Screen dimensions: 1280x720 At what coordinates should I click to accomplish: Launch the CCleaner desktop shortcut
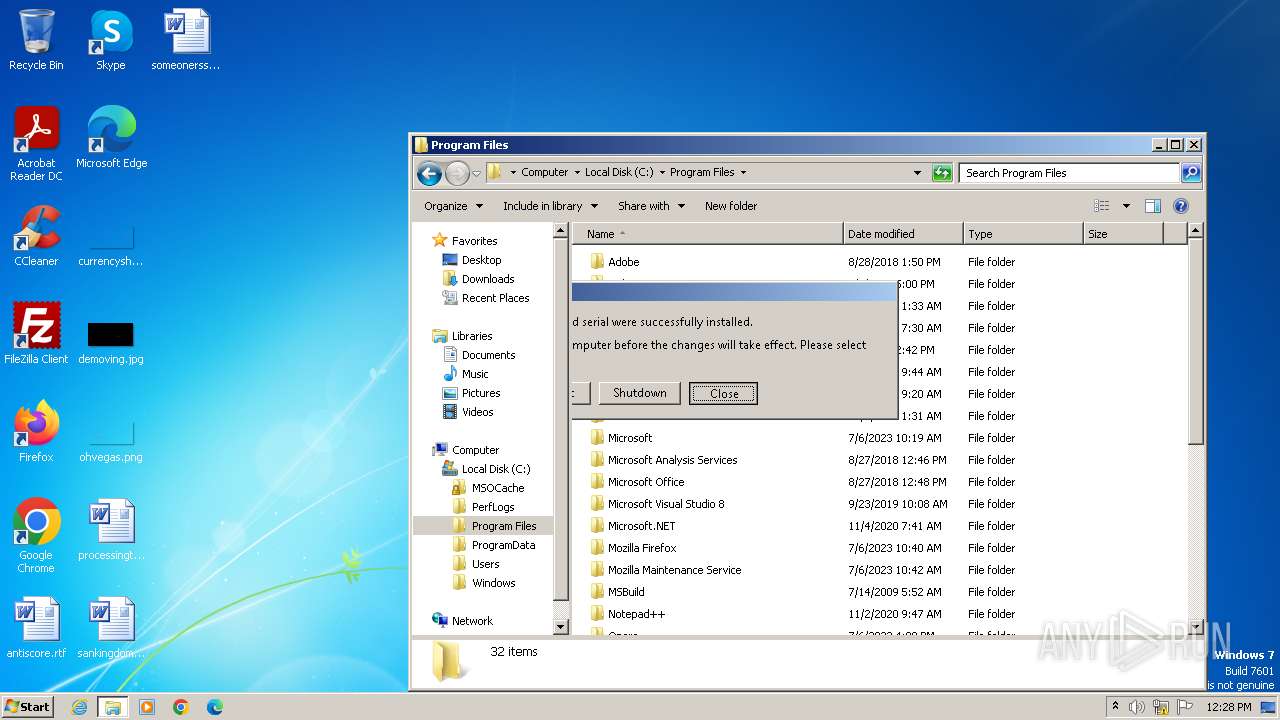pos(36,236)
